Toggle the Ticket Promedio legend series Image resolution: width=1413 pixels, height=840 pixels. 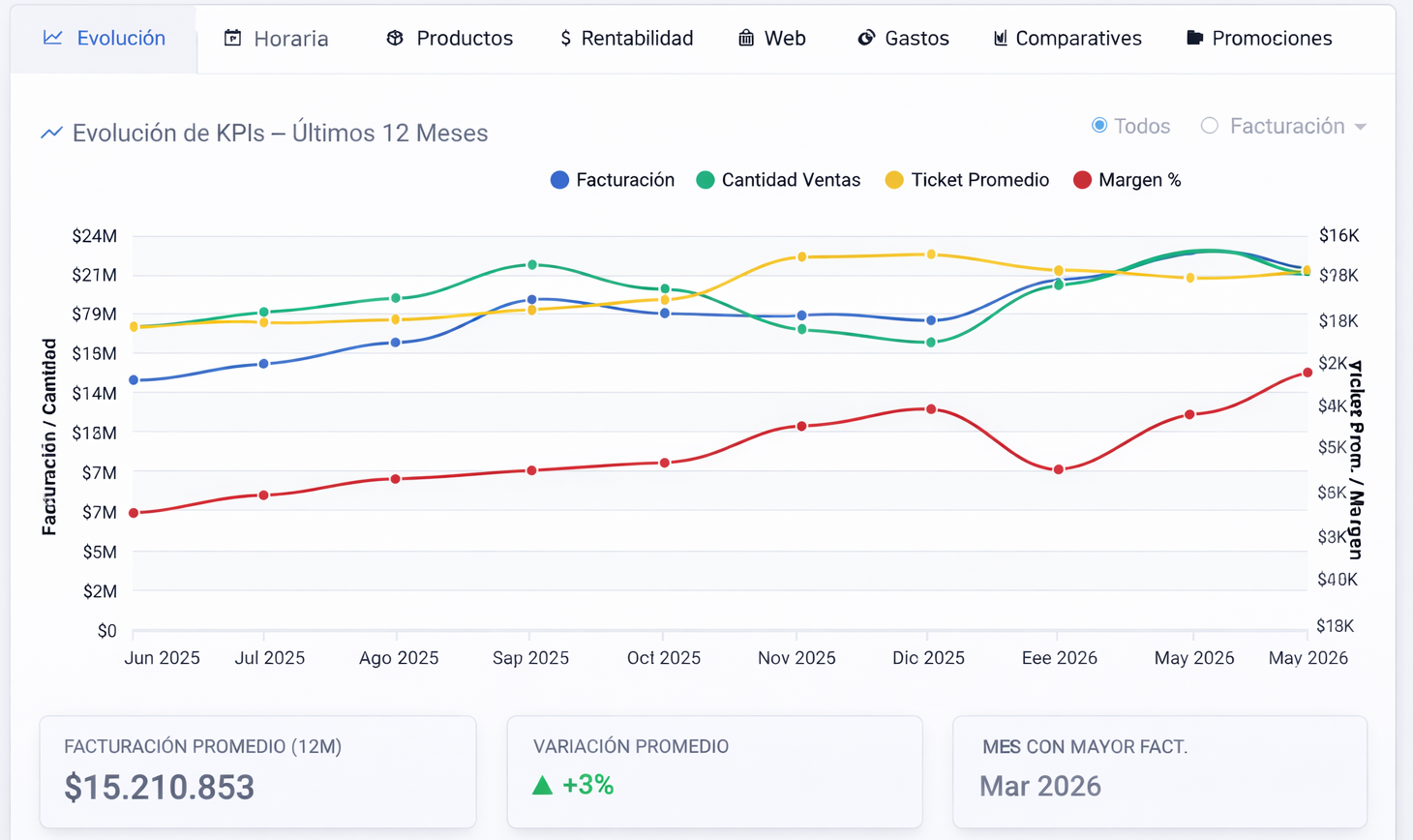click(967, 180)
